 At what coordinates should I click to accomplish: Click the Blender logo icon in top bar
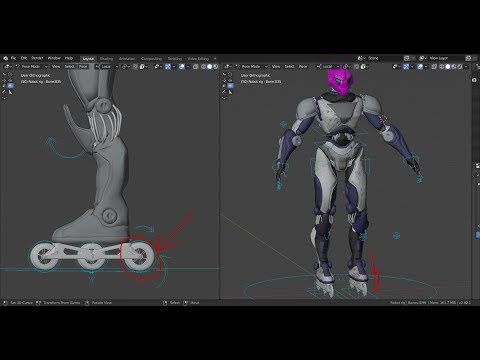point(5,58)
